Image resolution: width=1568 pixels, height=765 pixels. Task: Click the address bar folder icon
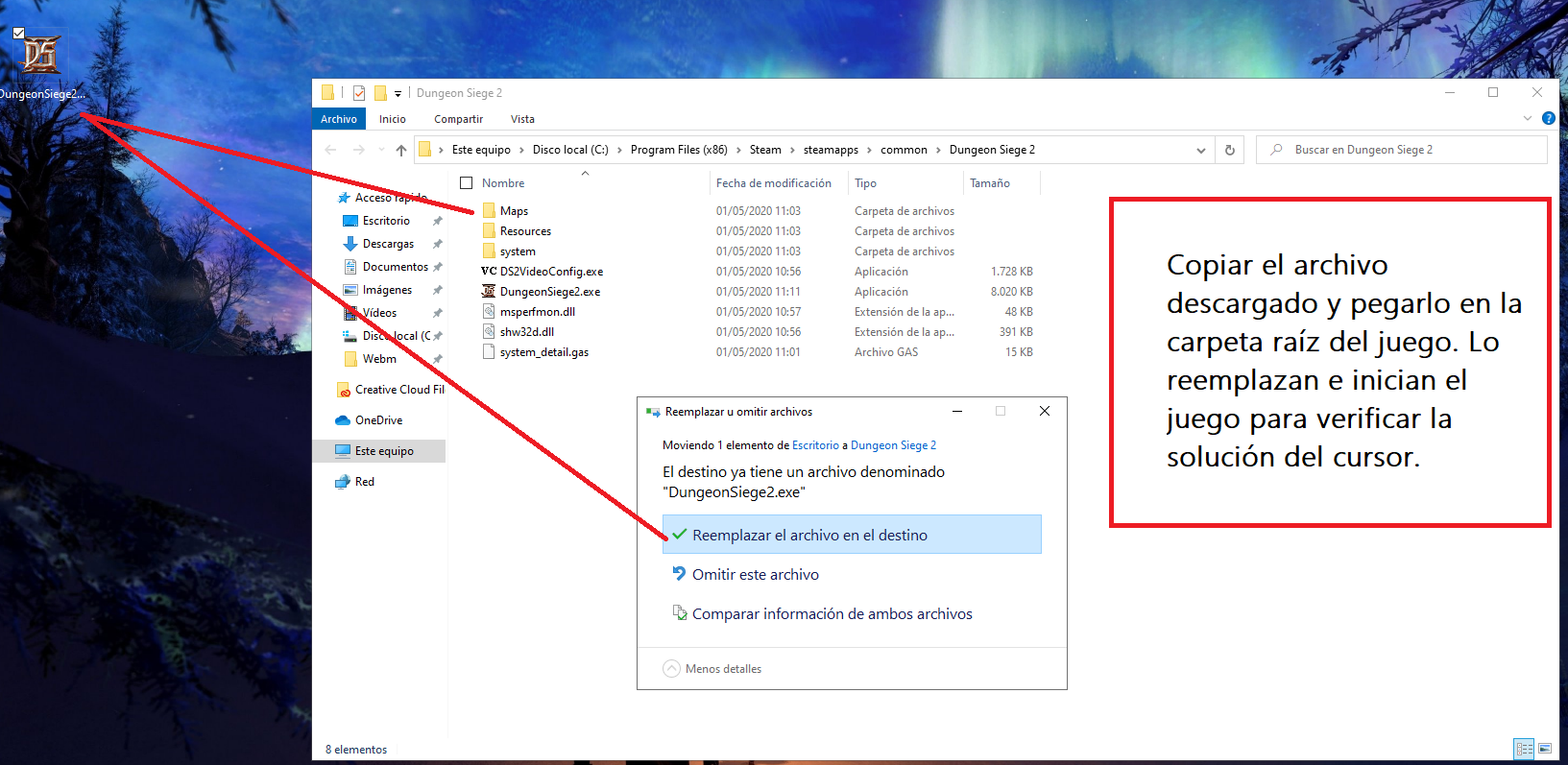coord(424,150)
